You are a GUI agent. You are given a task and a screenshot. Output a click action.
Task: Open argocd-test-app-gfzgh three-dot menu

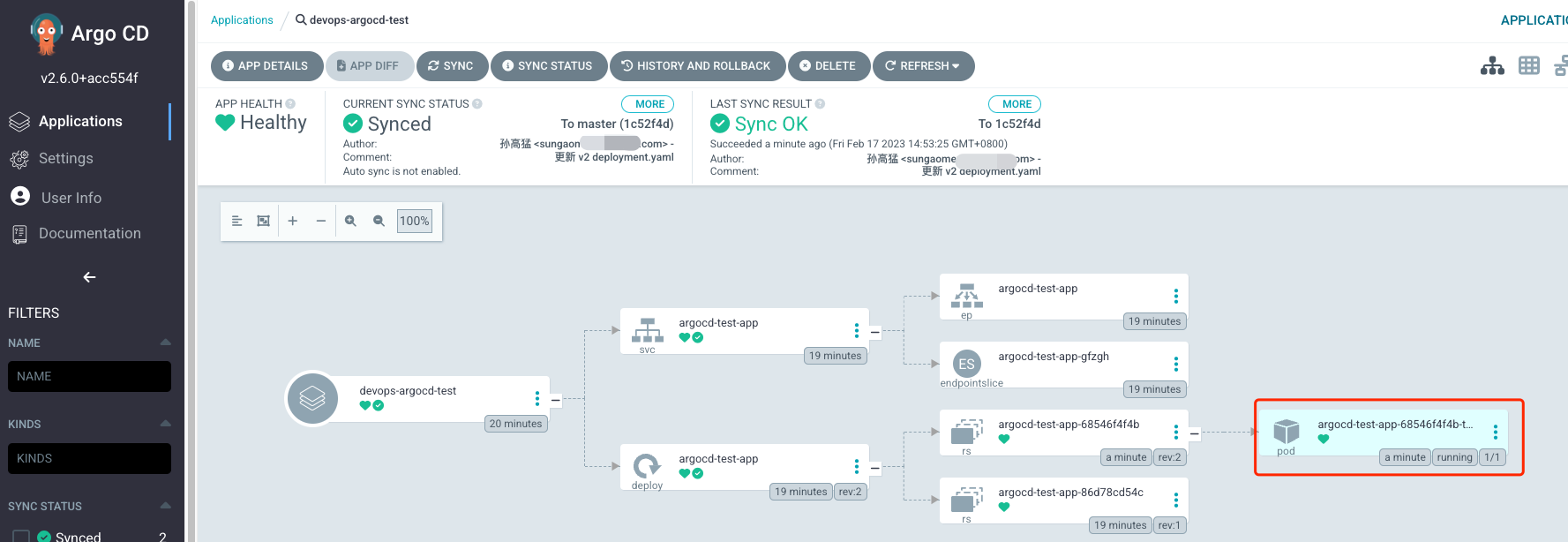point(1176,365)
